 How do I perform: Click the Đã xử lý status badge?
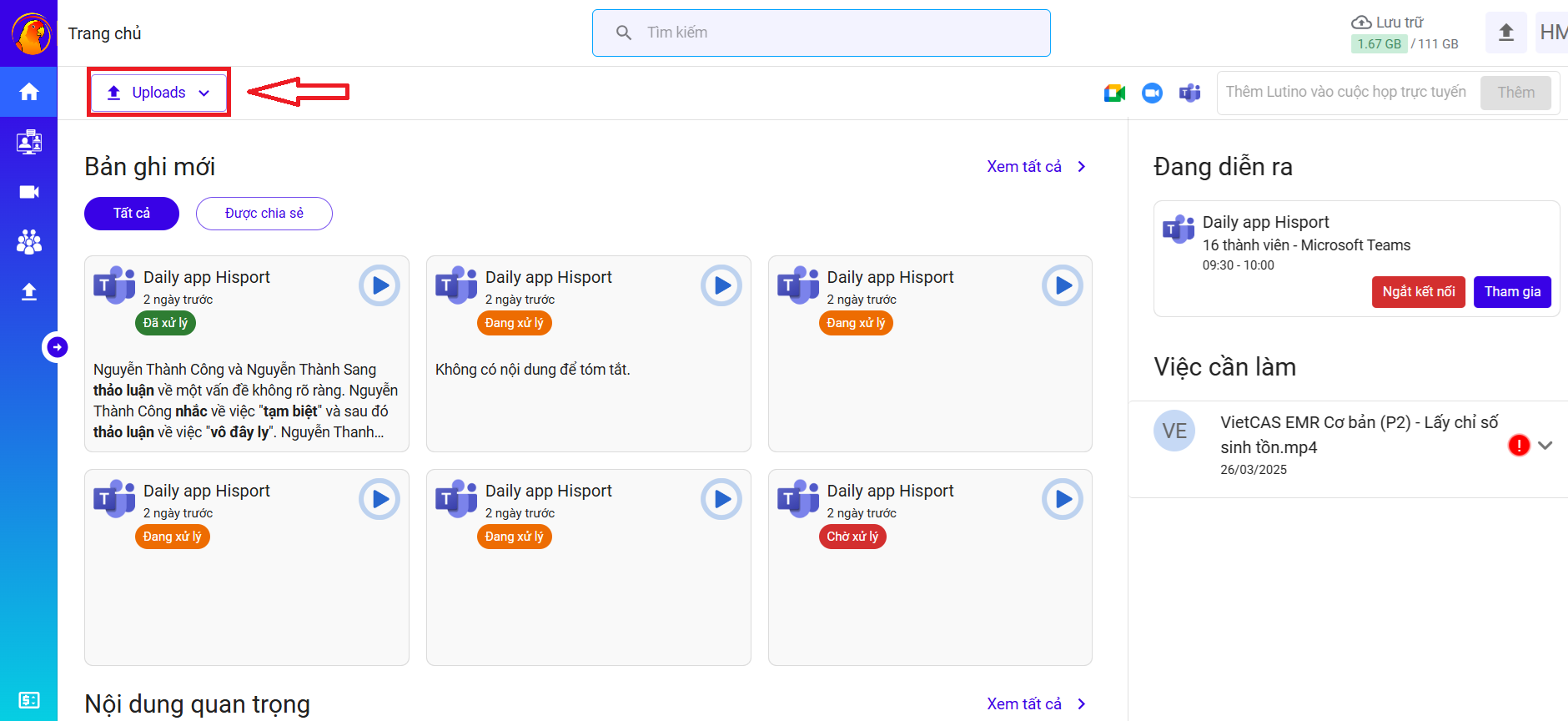(165, 323)
